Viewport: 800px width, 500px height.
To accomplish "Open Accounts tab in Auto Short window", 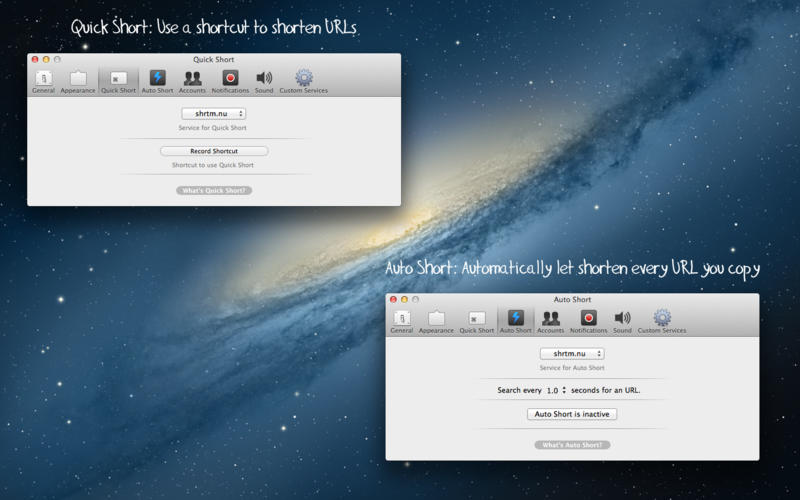I will (551, 322).
